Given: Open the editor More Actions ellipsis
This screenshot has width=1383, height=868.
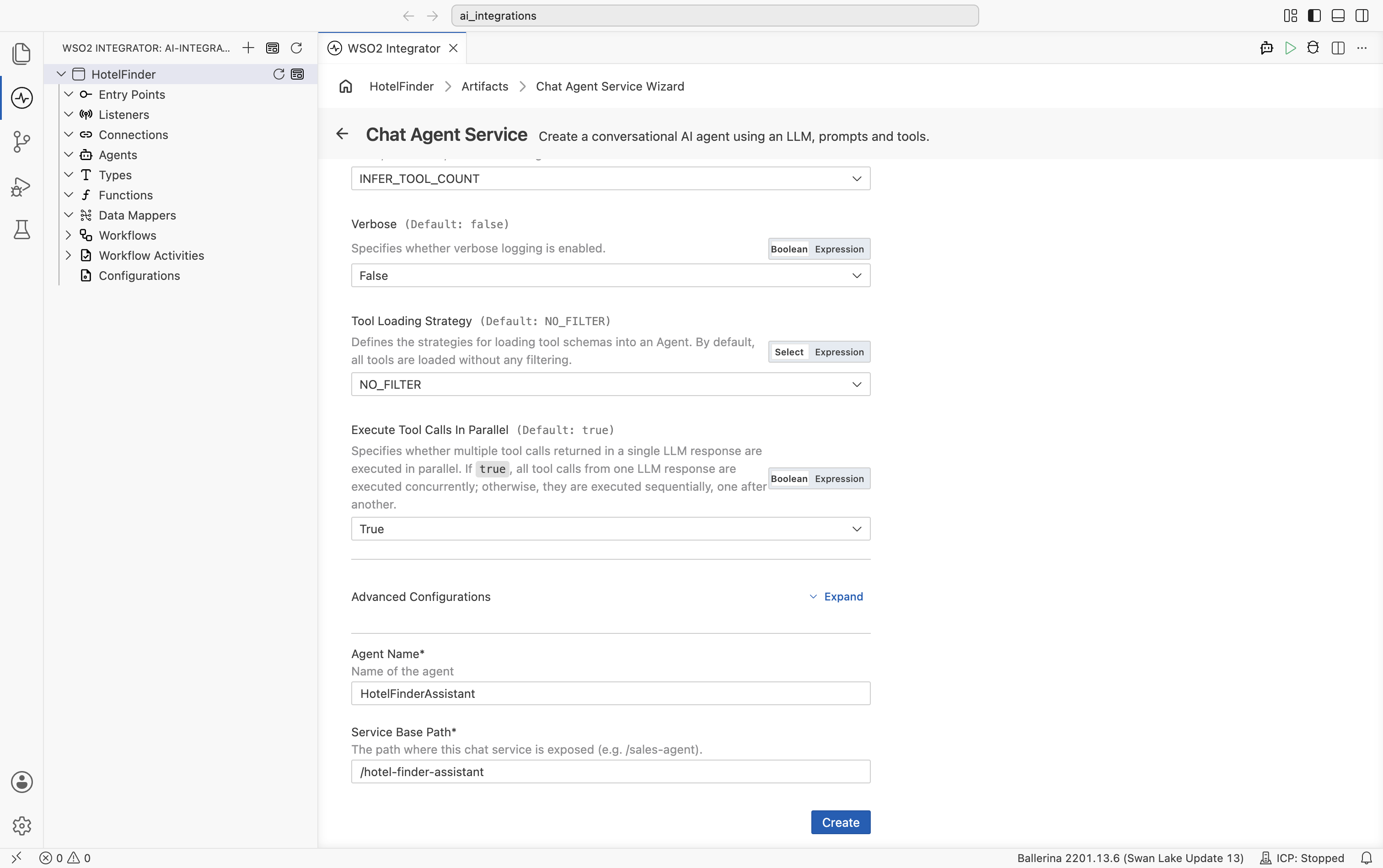Looking at the screenshot, I should pos(1362,48).
